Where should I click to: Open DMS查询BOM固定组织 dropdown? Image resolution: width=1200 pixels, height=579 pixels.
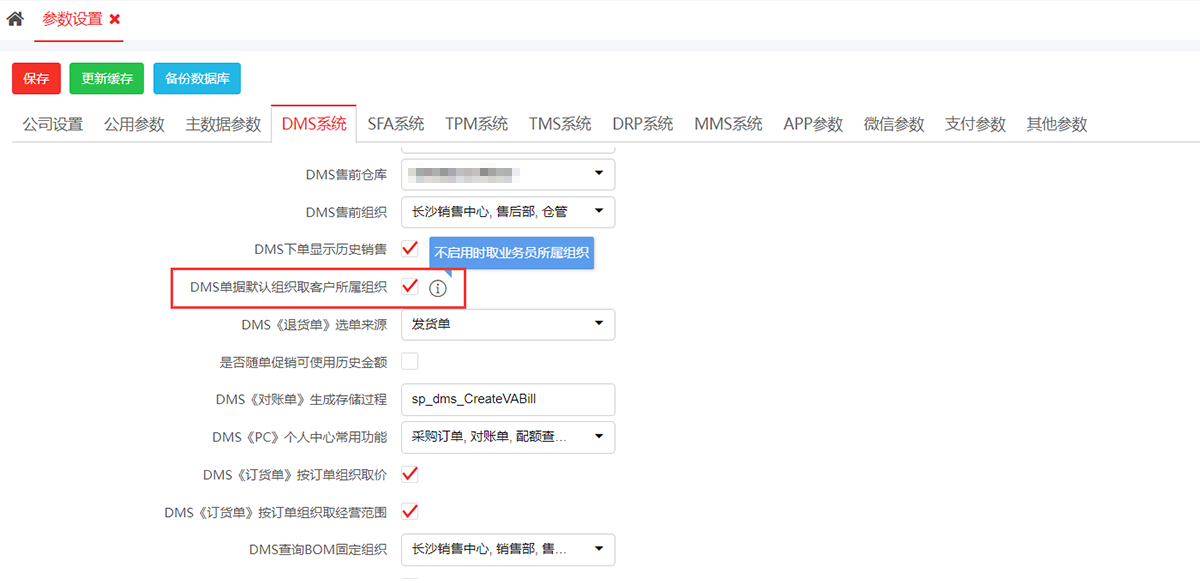507,549
